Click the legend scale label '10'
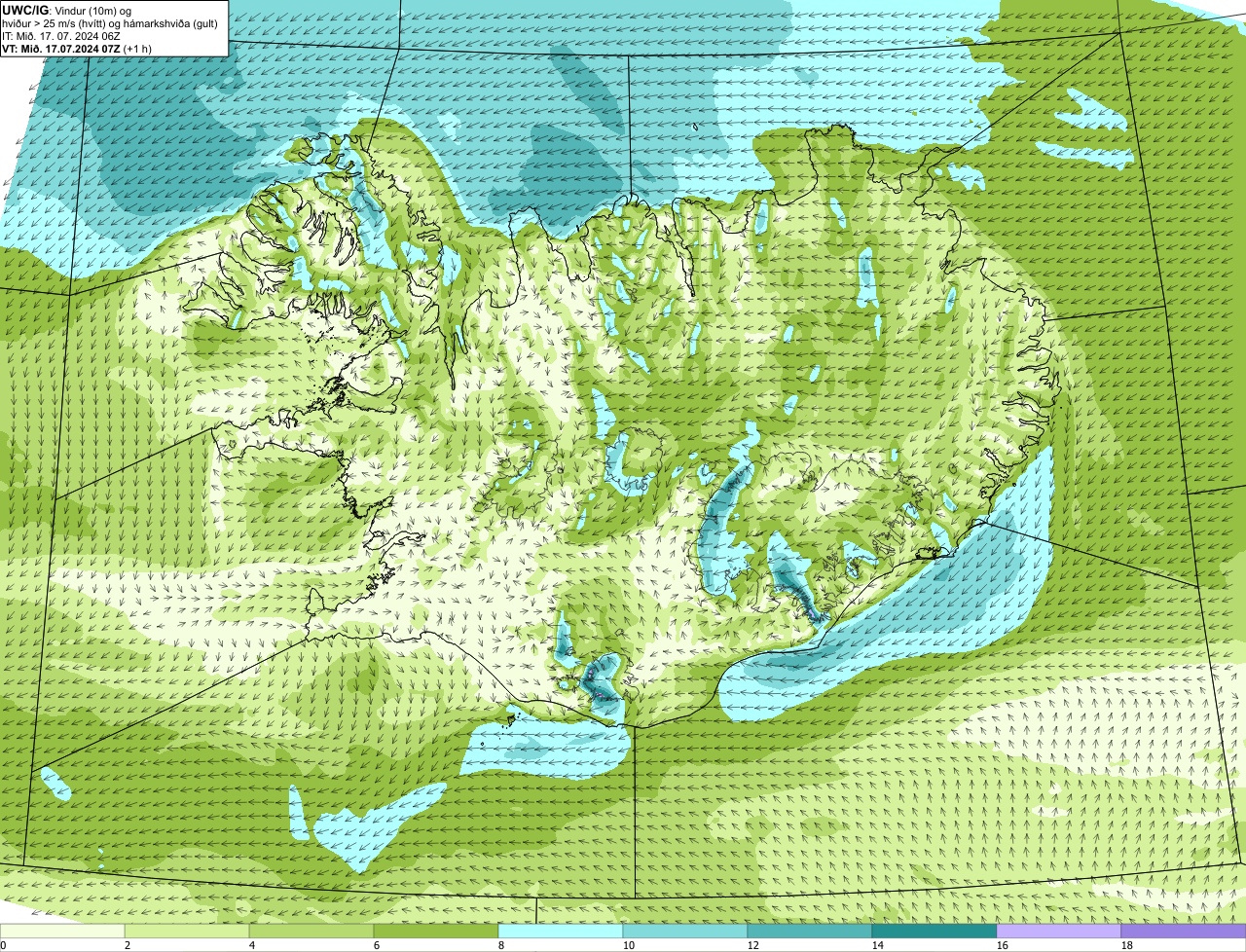1246x952 pixels. (628, 945)
